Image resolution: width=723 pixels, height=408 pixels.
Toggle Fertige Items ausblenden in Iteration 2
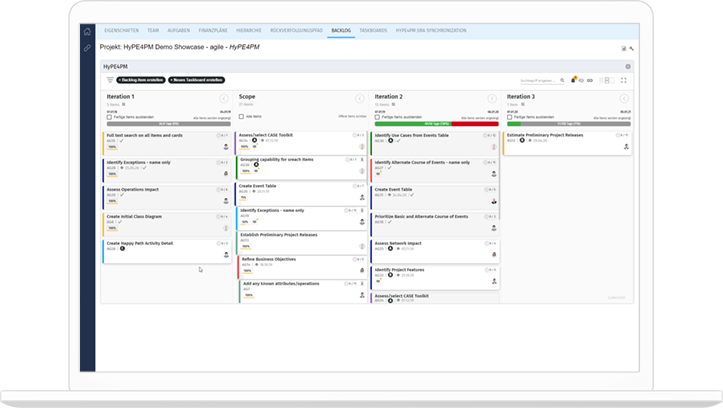click(x=376, y=116)
